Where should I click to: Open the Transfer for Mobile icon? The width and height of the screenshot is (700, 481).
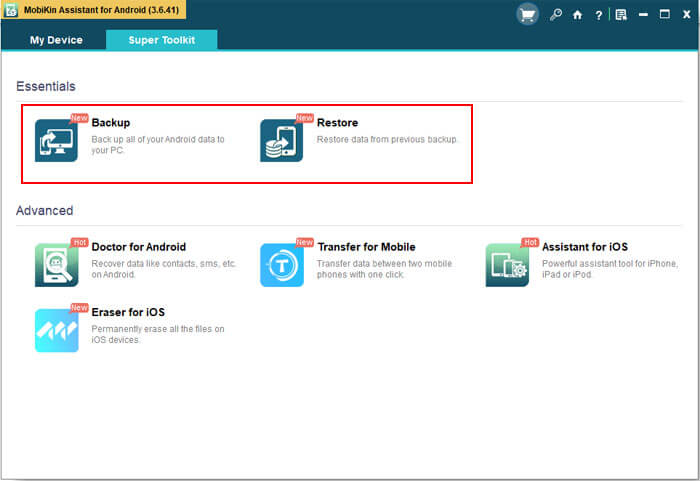point(281,265)
